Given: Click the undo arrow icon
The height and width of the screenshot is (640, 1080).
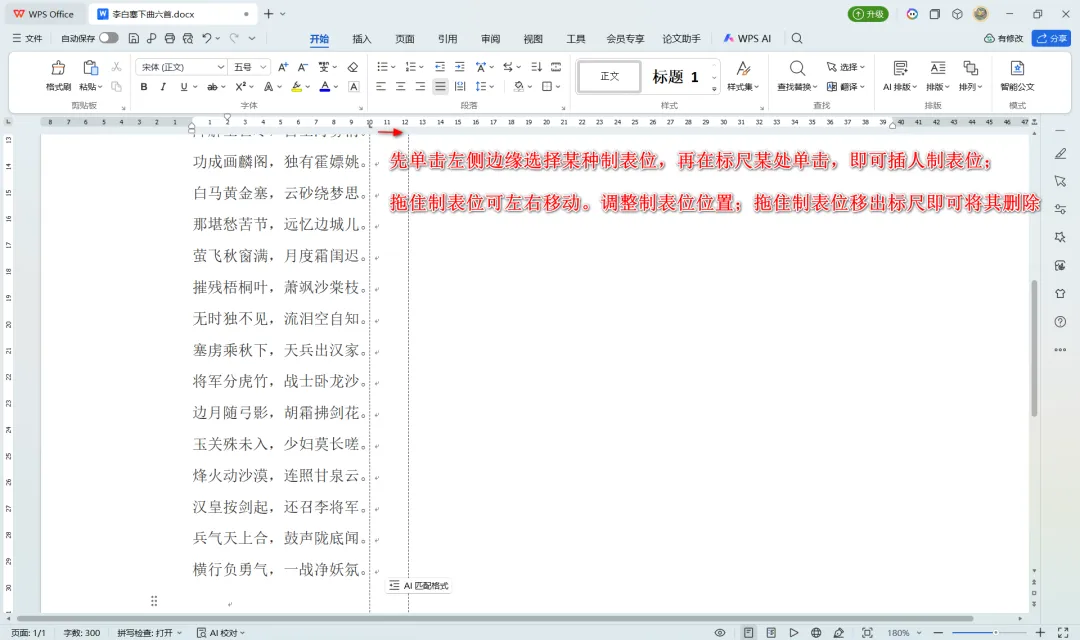Looking at the screenshot, I should point(207,39).
